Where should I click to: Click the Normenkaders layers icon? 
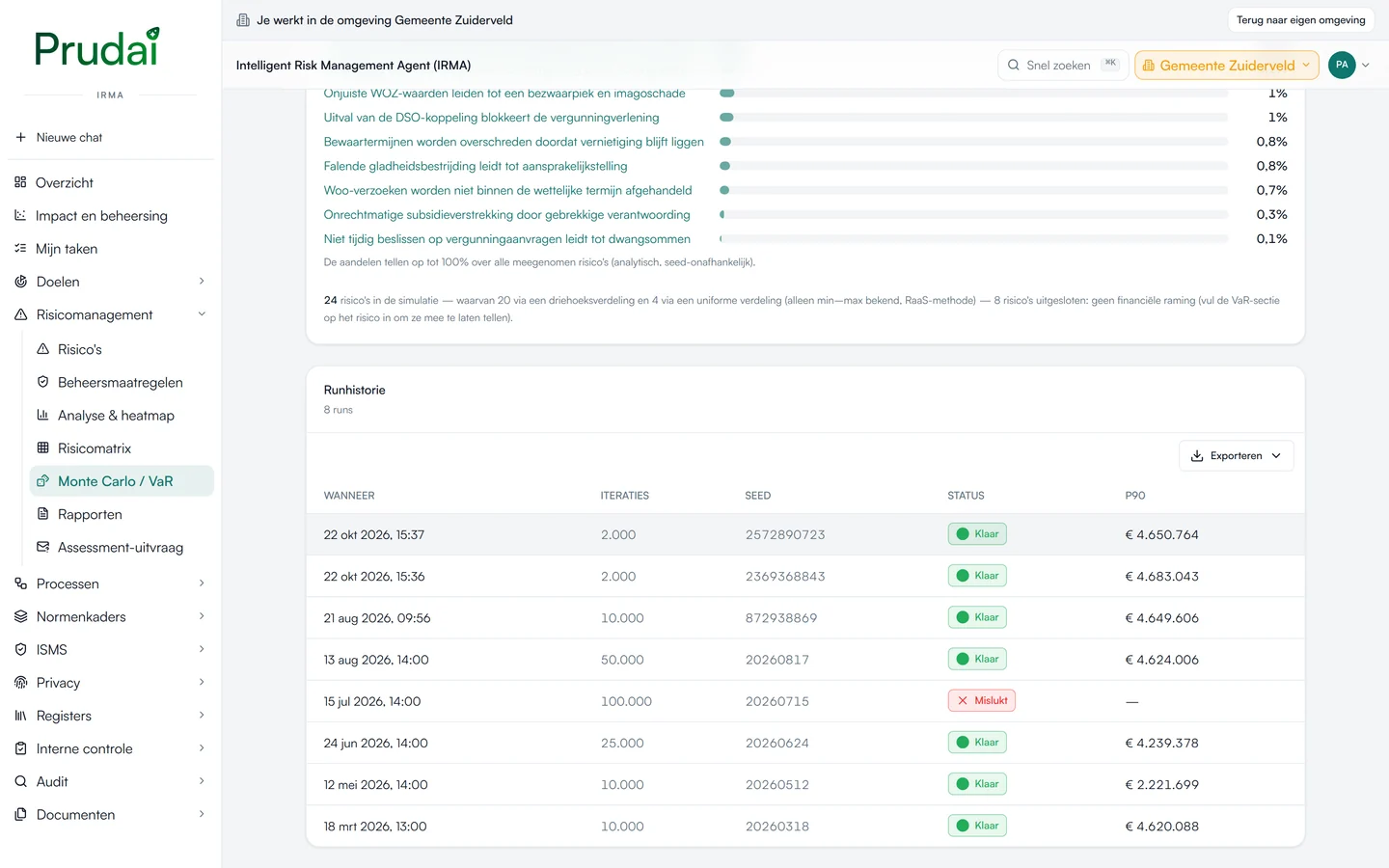pos(20,616)
